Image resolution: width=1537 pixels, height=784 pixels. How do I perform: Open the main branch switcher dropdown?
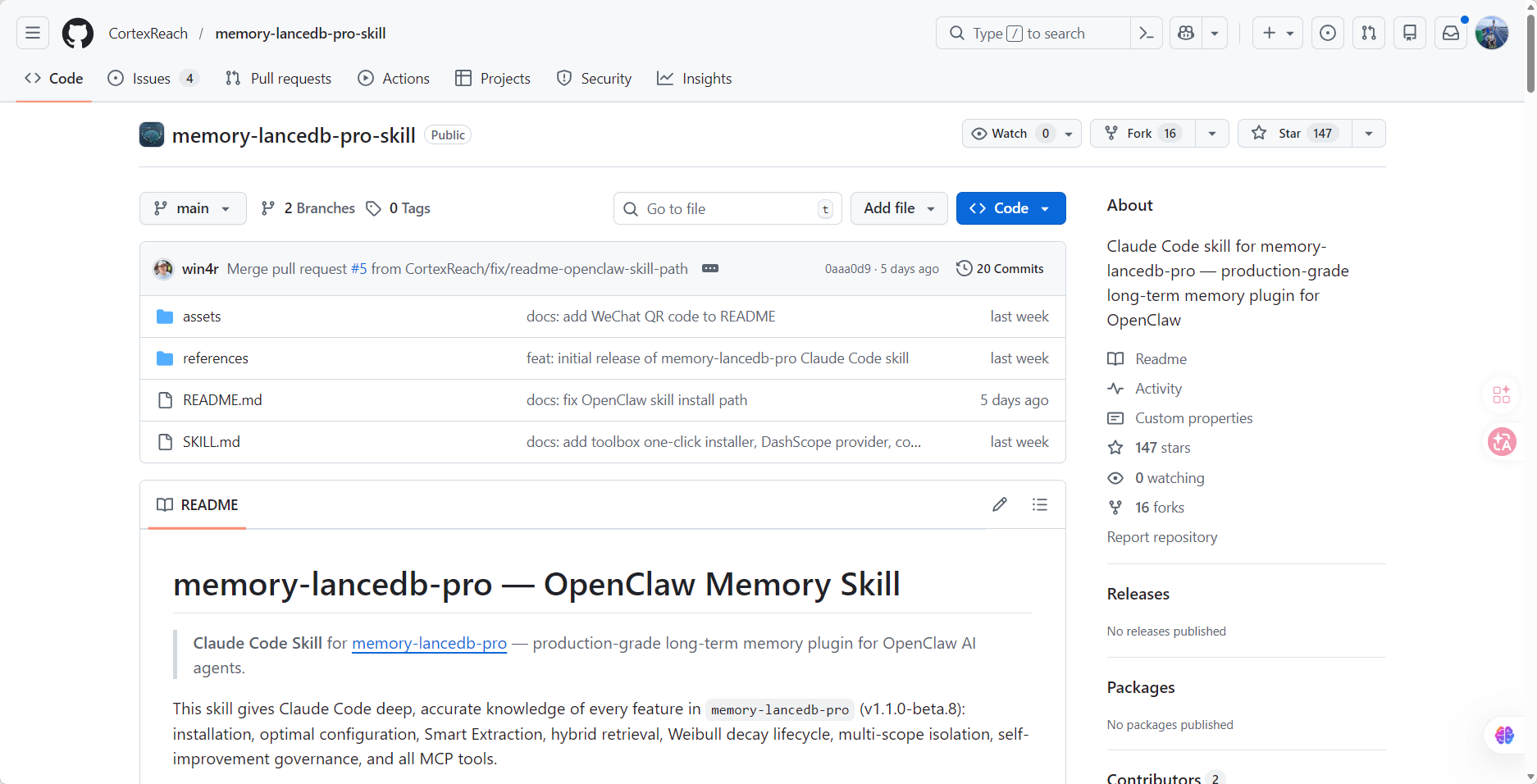point(193,208)
